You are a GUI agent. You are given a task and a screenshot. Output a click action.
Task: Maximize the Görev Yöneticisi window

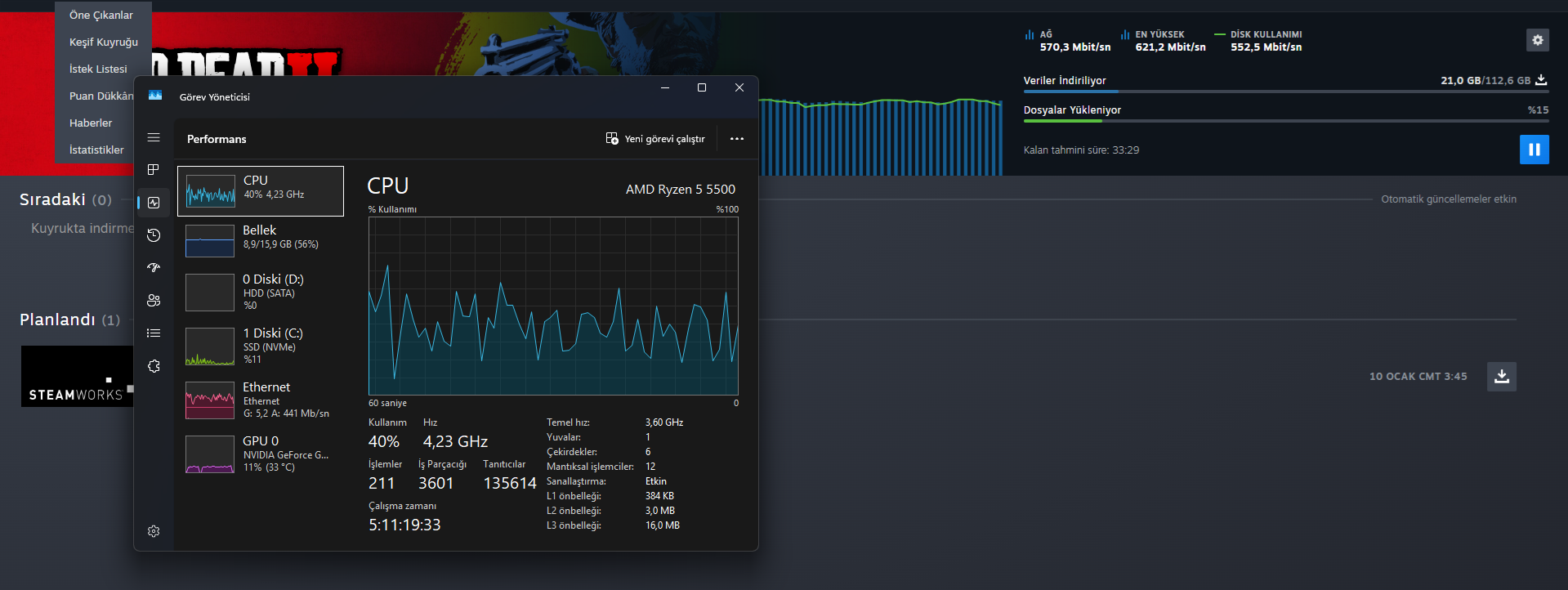[702, 88]
